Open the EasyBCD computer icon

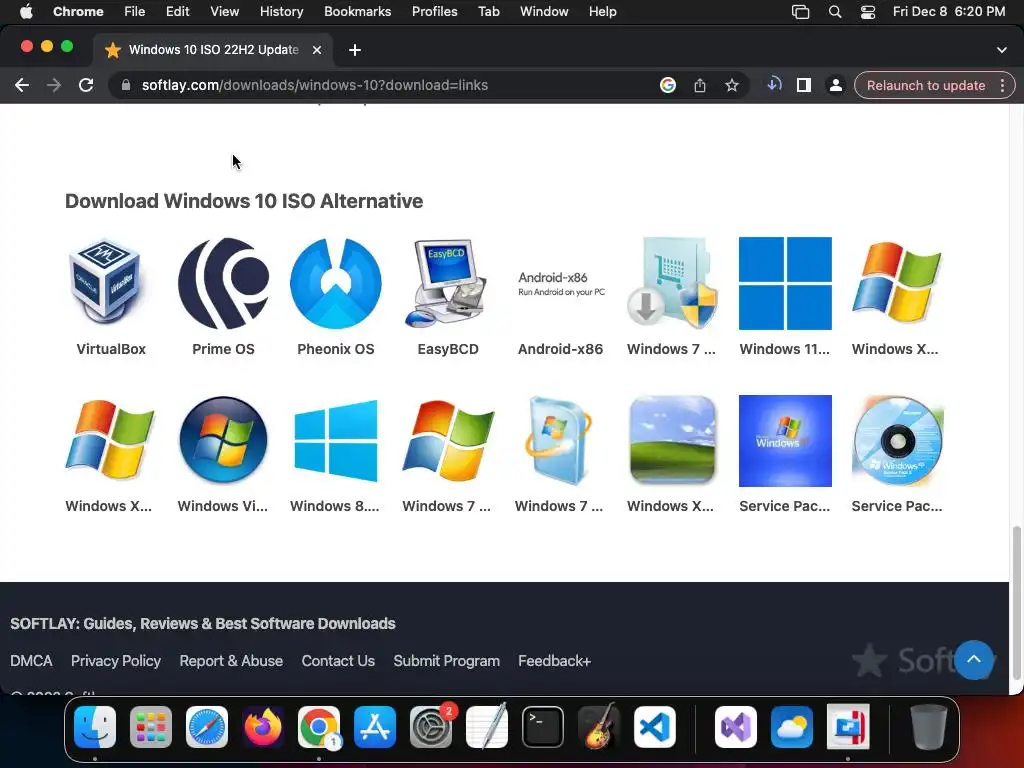point(447,283)
